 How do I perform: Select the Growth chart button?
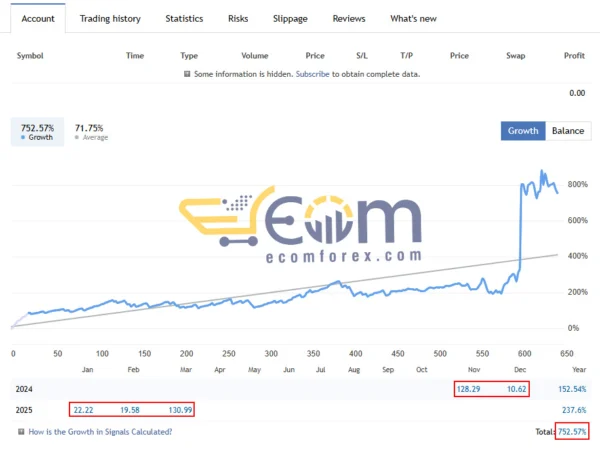523,131
